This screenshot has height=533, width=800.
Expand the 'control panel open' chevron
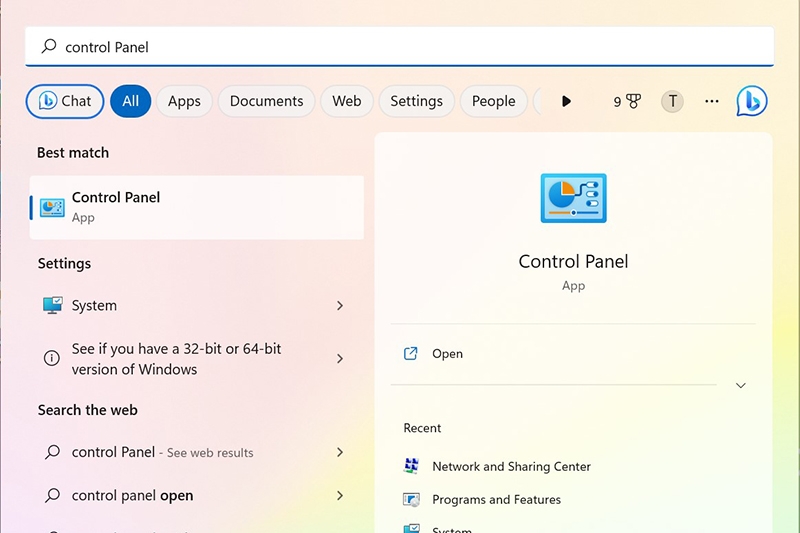click(340, 495)
